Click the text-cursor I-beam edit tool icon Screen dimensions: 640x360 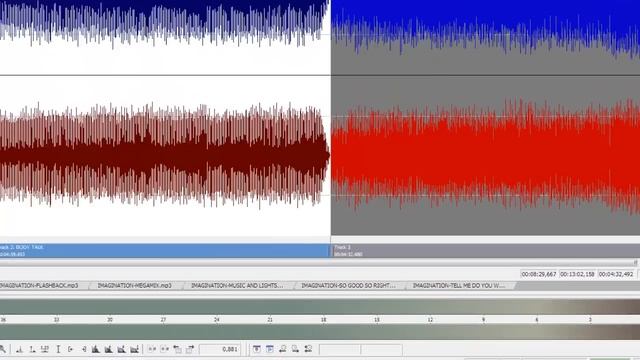click(58, 349)
